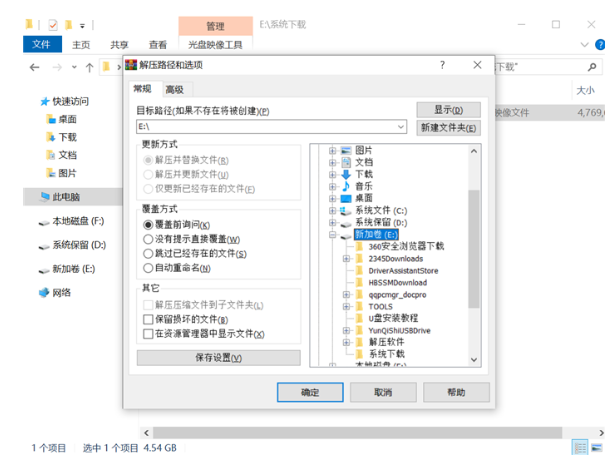
Task: Click the 此电脑 computer icon in sidebar
Action: pos(43,197)
